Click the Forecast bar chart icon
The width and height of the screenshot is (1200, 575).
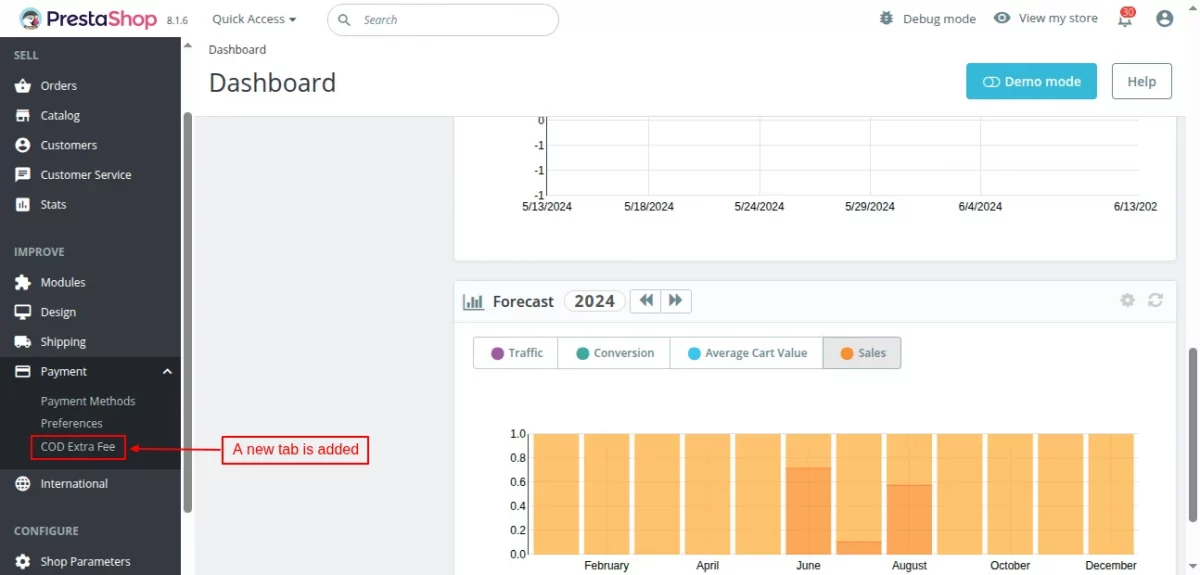(473, 301)
